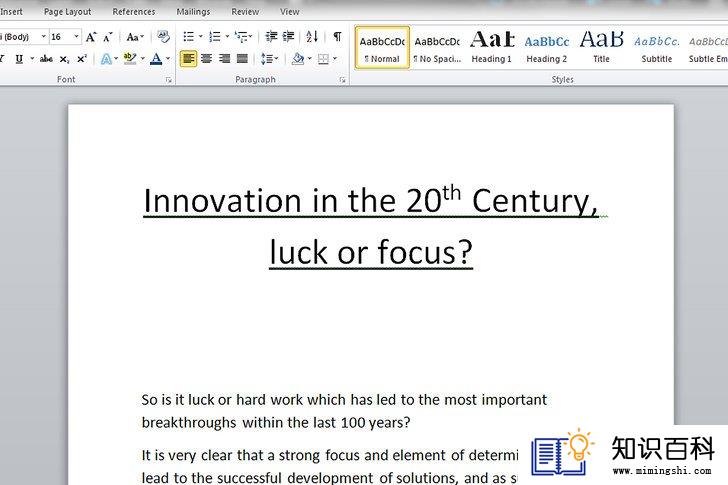Open the Numbering dropdown arrow
This screenshot has height=485, width=728.
(227, 37)
